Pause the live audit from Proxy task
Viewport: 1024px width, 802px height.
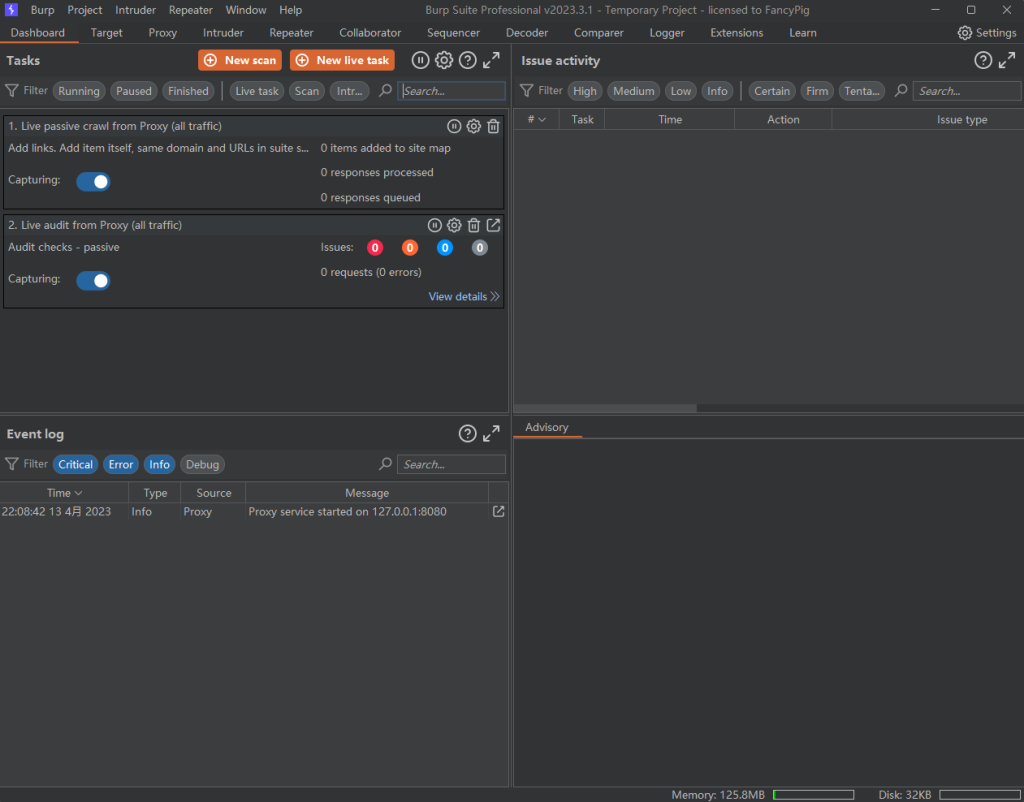point(435,226)
